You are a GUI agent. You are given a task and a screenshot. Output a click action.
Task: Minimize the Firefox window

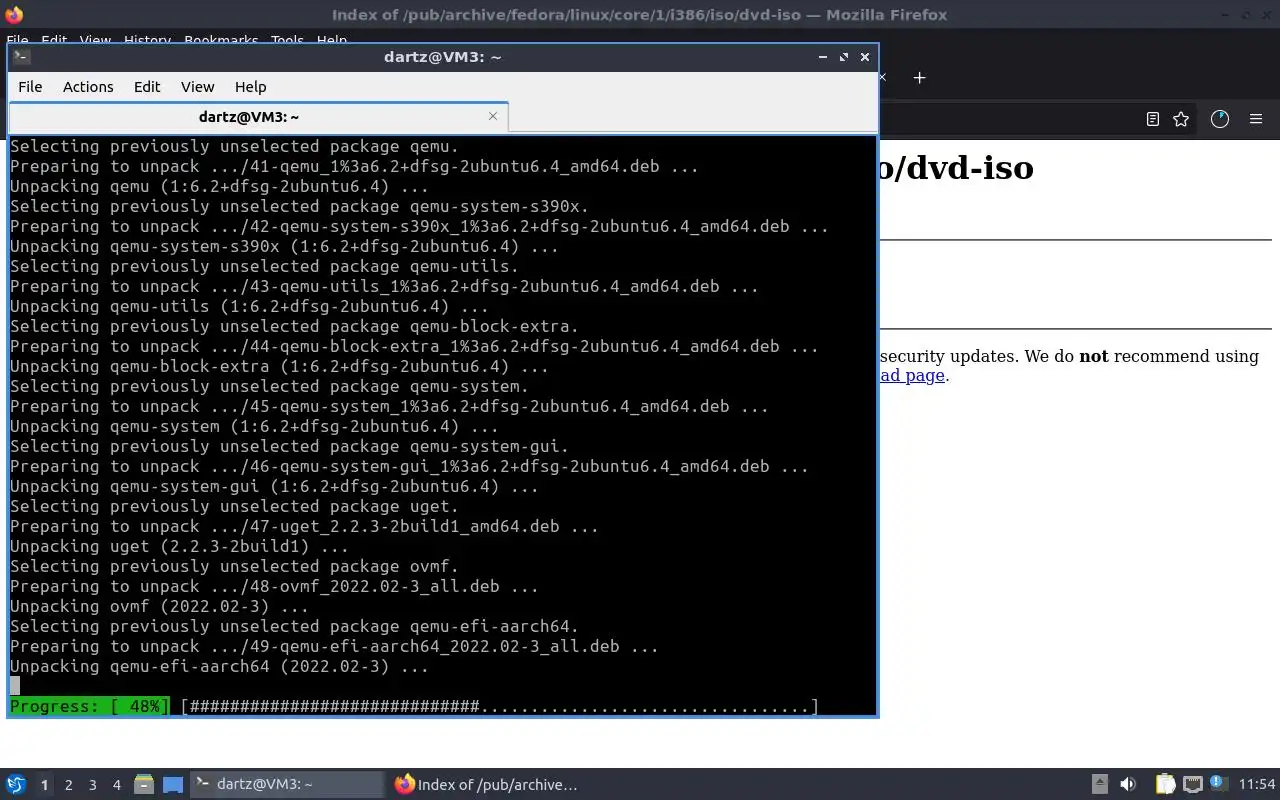[1226, 15]
